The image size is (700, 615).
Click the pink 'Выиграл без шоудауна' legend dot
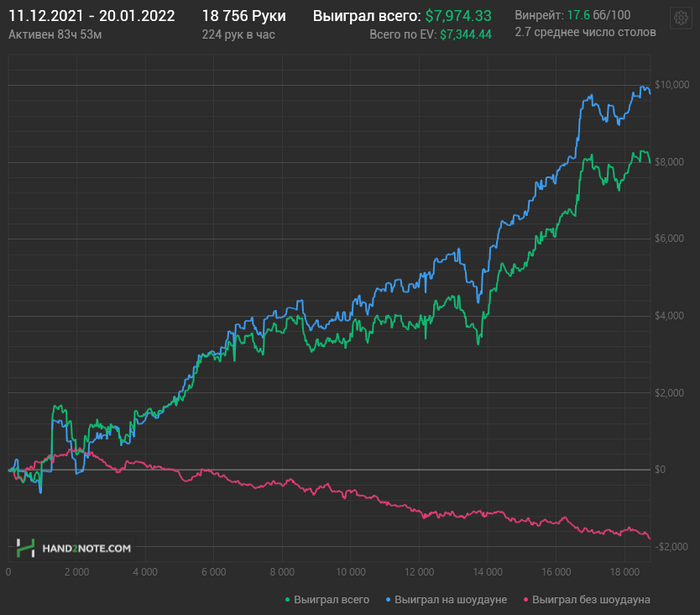tap(526, 599)
